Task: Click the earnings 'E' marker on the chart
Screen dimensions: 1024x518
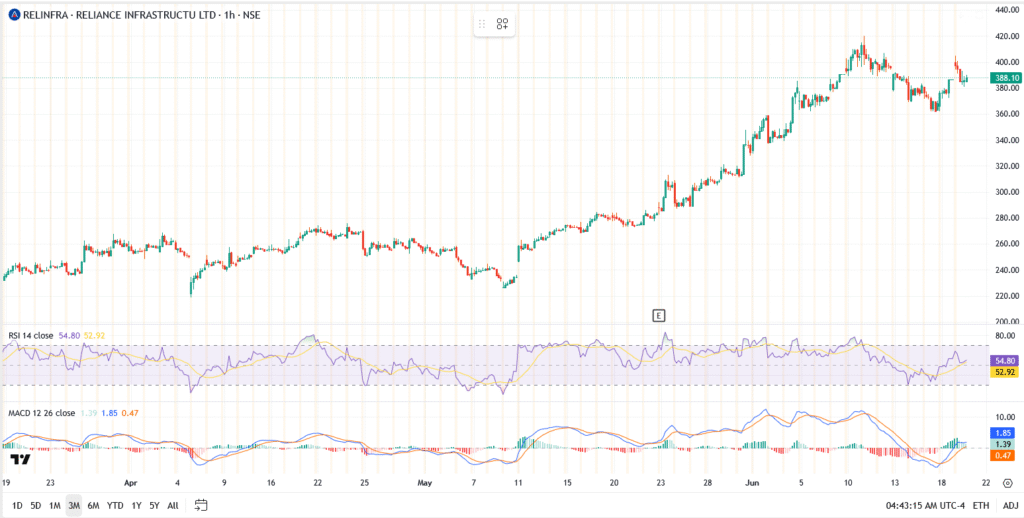Action: click(x=658, y=315)
